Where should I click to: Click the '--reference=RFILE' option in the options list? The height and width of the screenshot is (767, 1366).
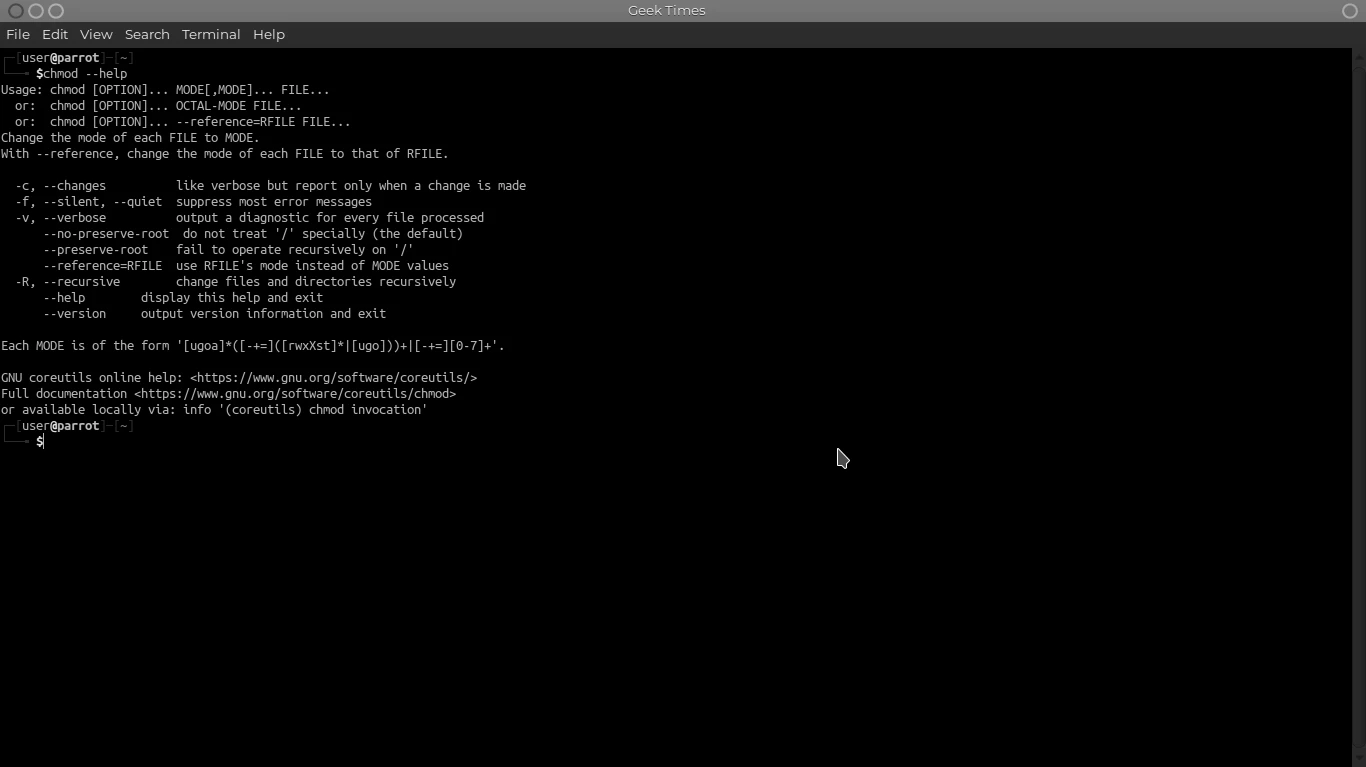click(102, 266)
